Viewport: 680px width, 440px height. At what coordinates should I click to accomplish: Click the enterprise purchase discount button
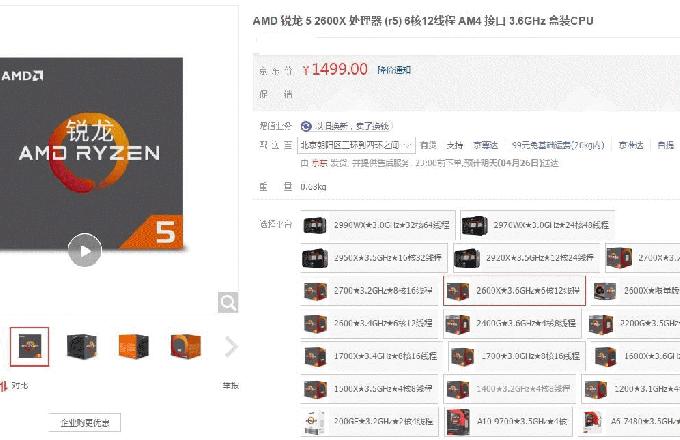(x=85, y=423)
